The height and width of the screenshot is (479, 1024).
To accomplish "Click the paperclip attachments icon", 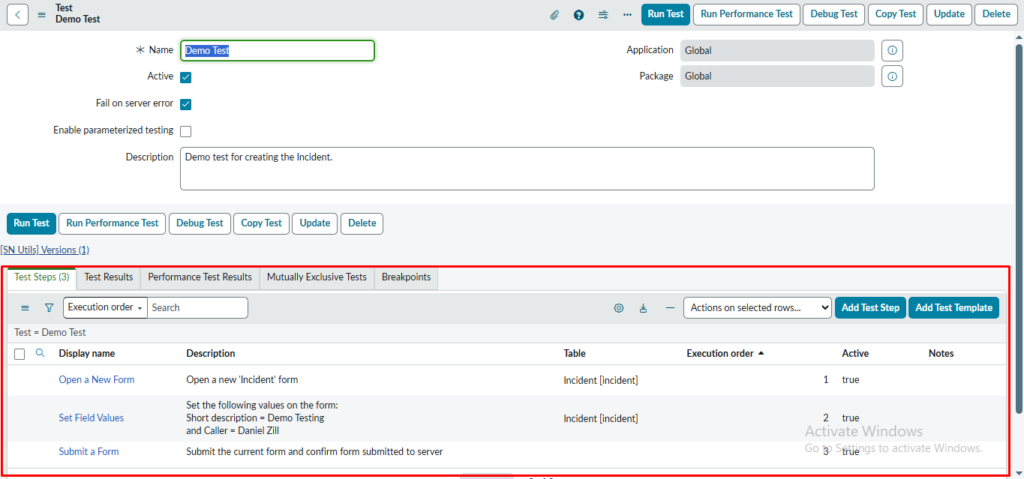I will [555, 14].
